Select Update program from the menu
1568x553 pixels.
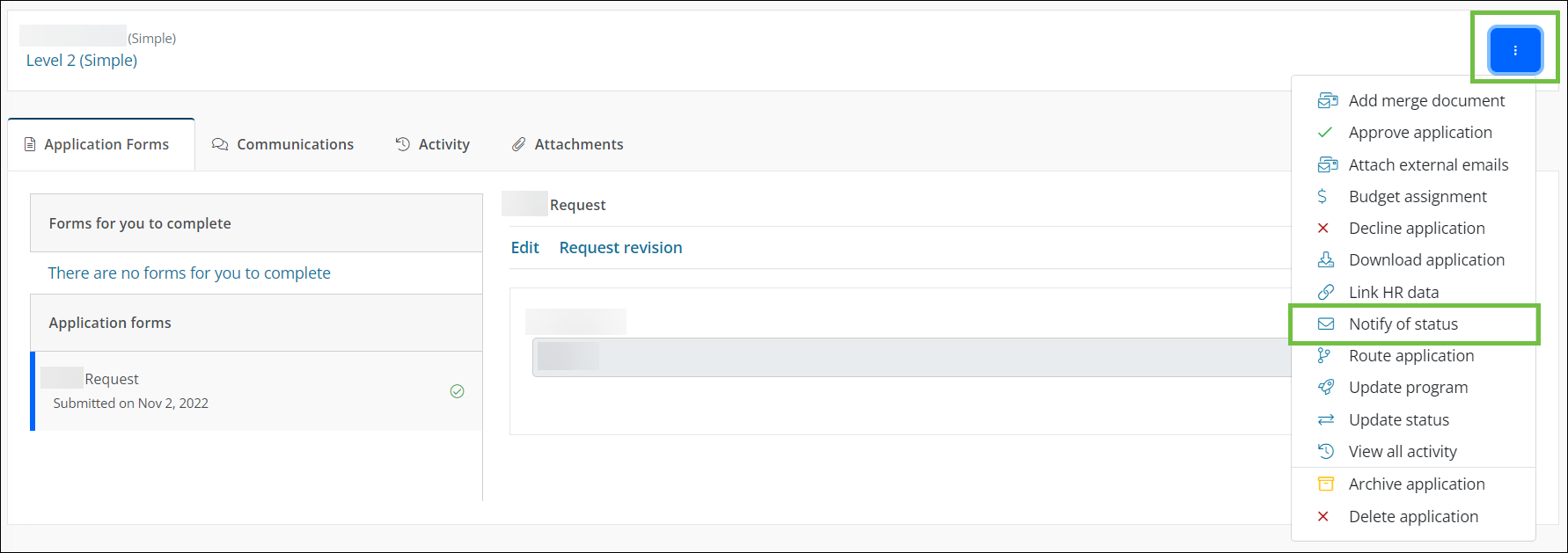pyautogui.click(x=1408, y=388)
